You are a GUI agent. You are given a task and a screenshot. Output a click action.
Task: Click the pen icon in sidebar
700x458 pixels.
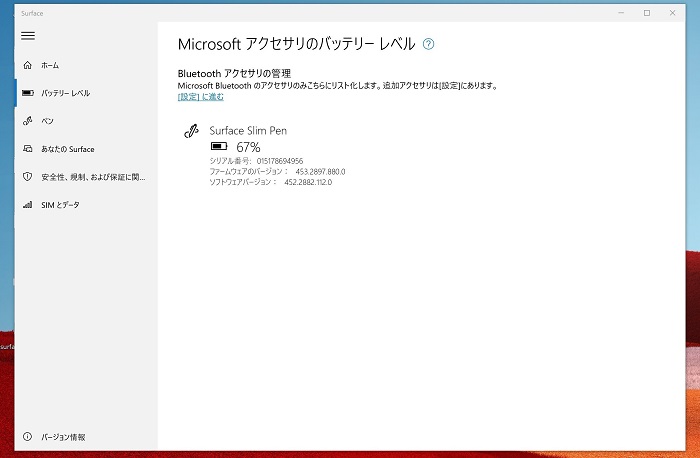(x=28, y=121)
